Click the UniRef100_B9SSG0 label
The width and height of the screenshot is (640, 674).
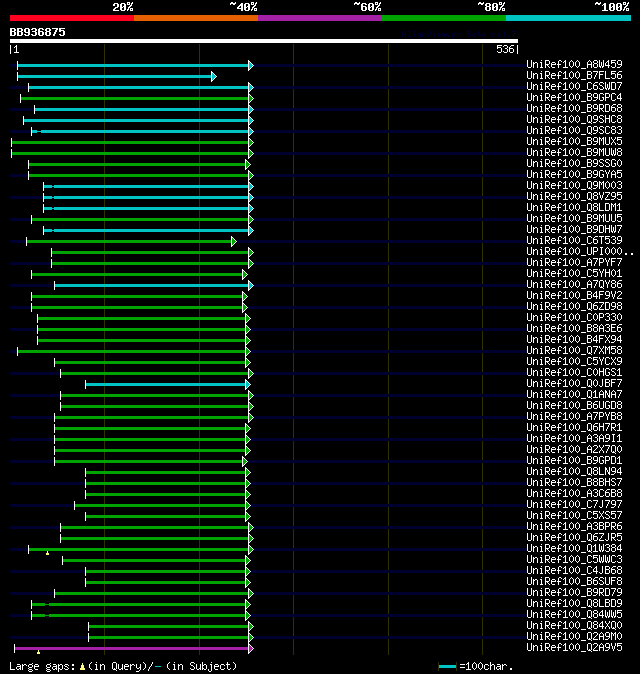point(574,164)
